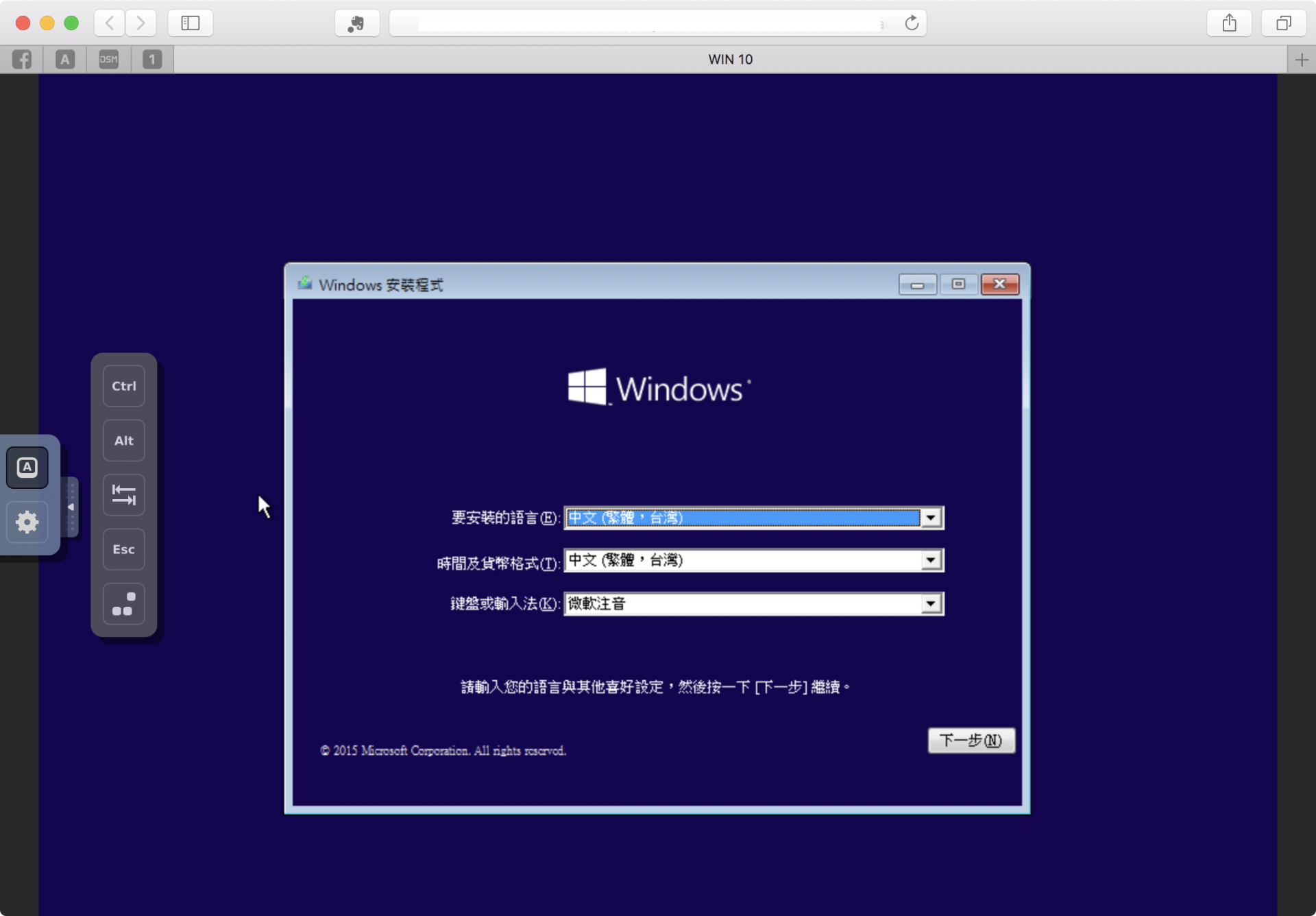Image resolution: width=1316 pixels, height=916 pixels.
Task: Open a new tab with plus button
Action: (x=1302, y=60)
